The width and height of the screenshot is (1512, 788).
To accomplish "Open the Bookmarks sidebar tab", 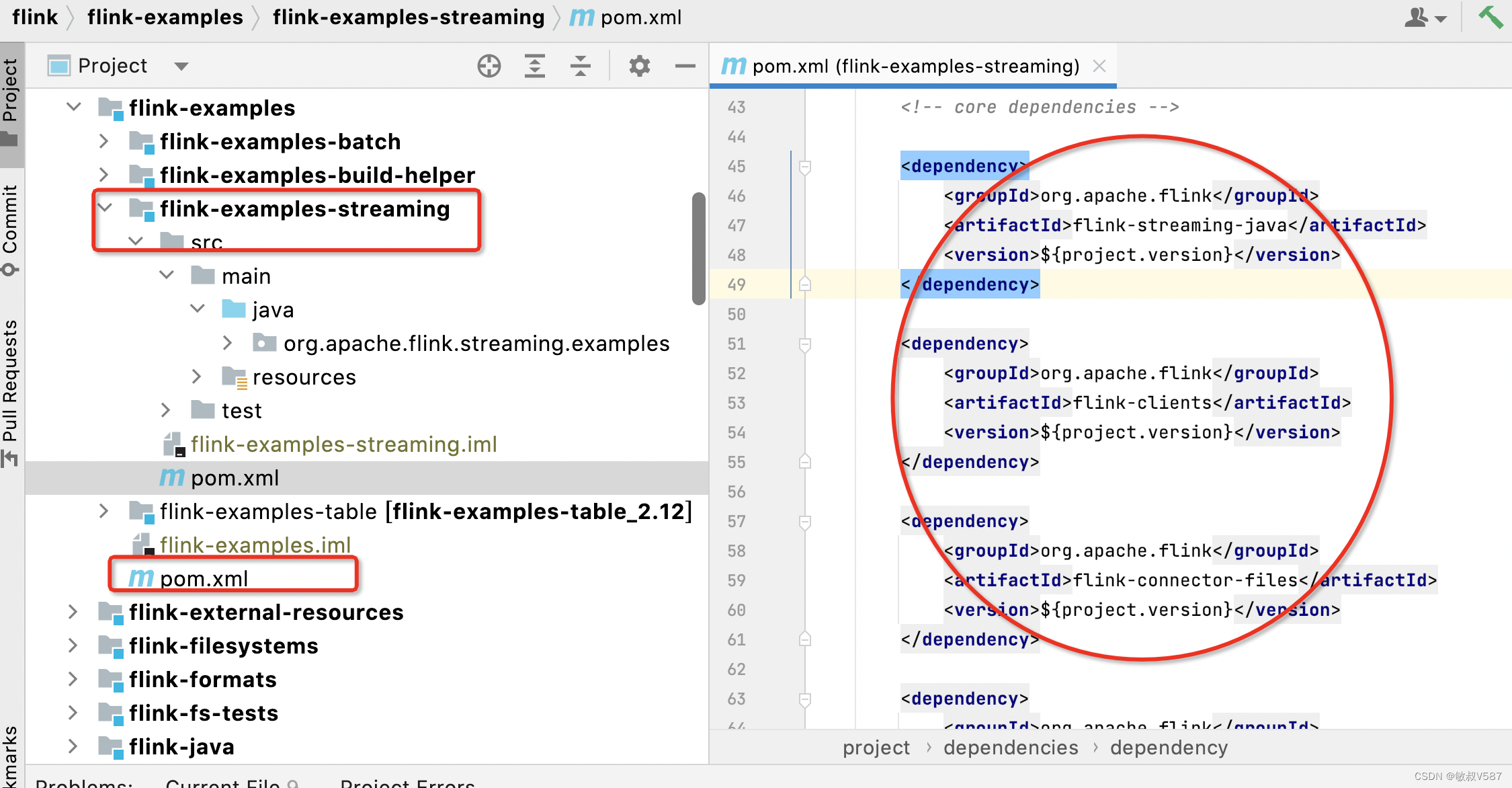I will pyautogui.click(x=11, y=756).
